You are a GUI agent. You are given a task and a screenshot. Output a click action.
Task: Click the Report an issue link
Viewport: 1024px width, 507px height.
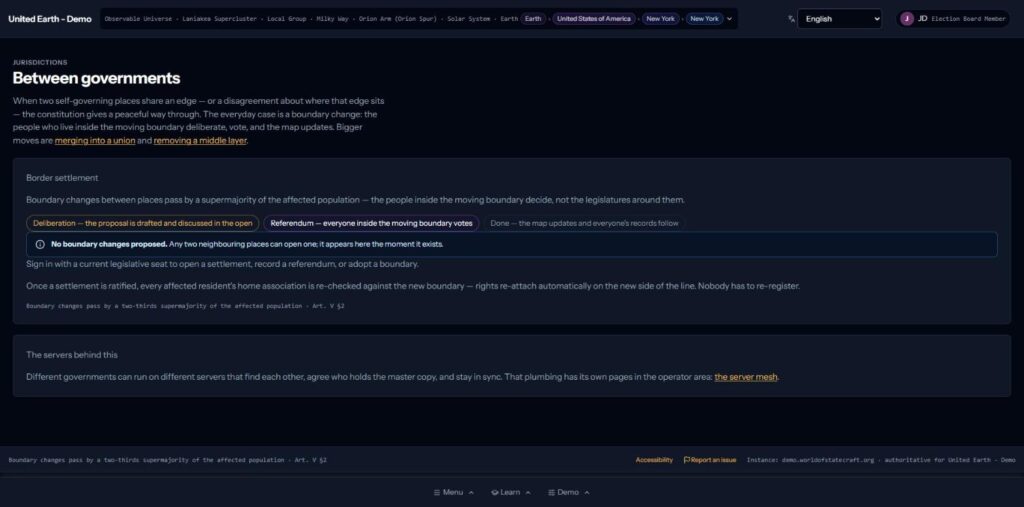pos(710,460)
